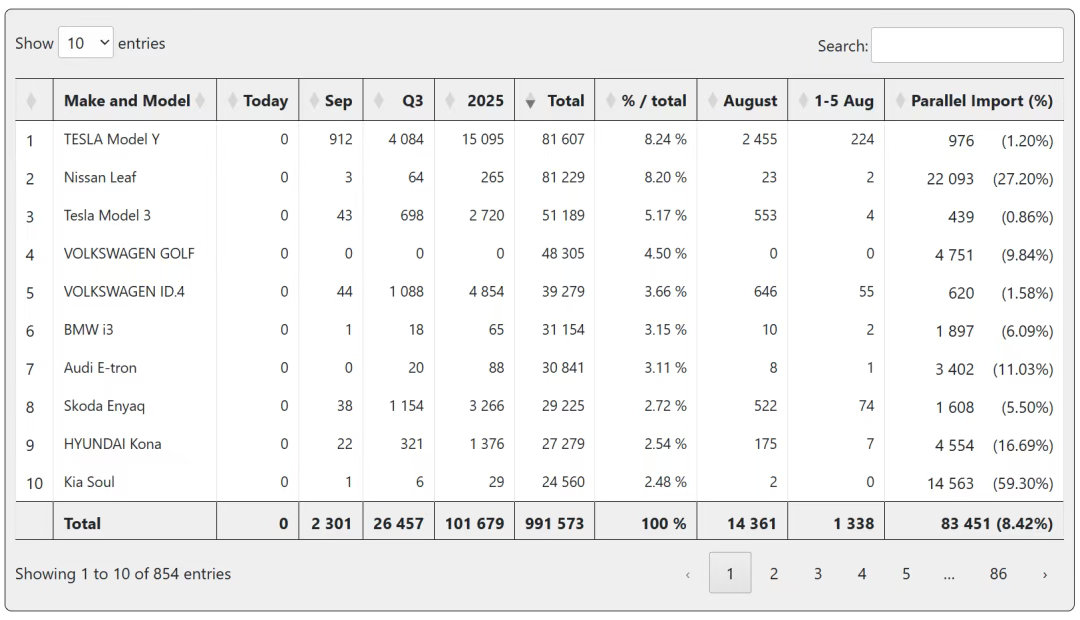Sort table by Parallel Import (%) column
The width and height of the screenshot is (1080, 620).
coord(974,101)
